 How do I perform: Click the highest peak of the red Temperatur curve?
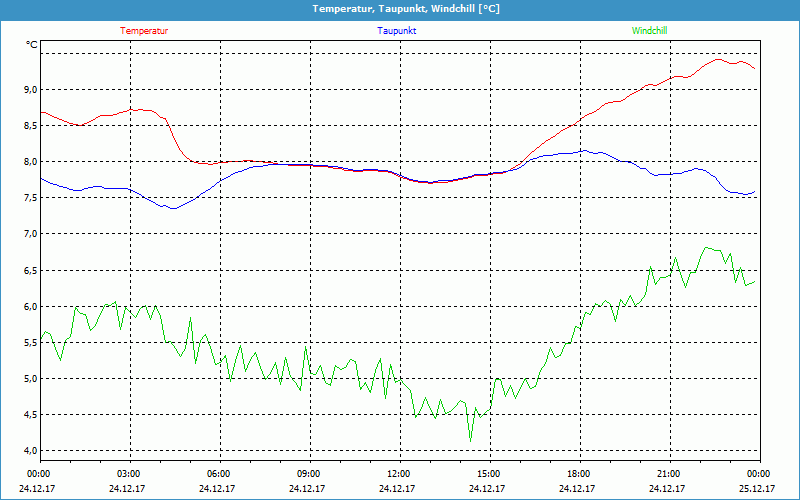tap(718, 59)
